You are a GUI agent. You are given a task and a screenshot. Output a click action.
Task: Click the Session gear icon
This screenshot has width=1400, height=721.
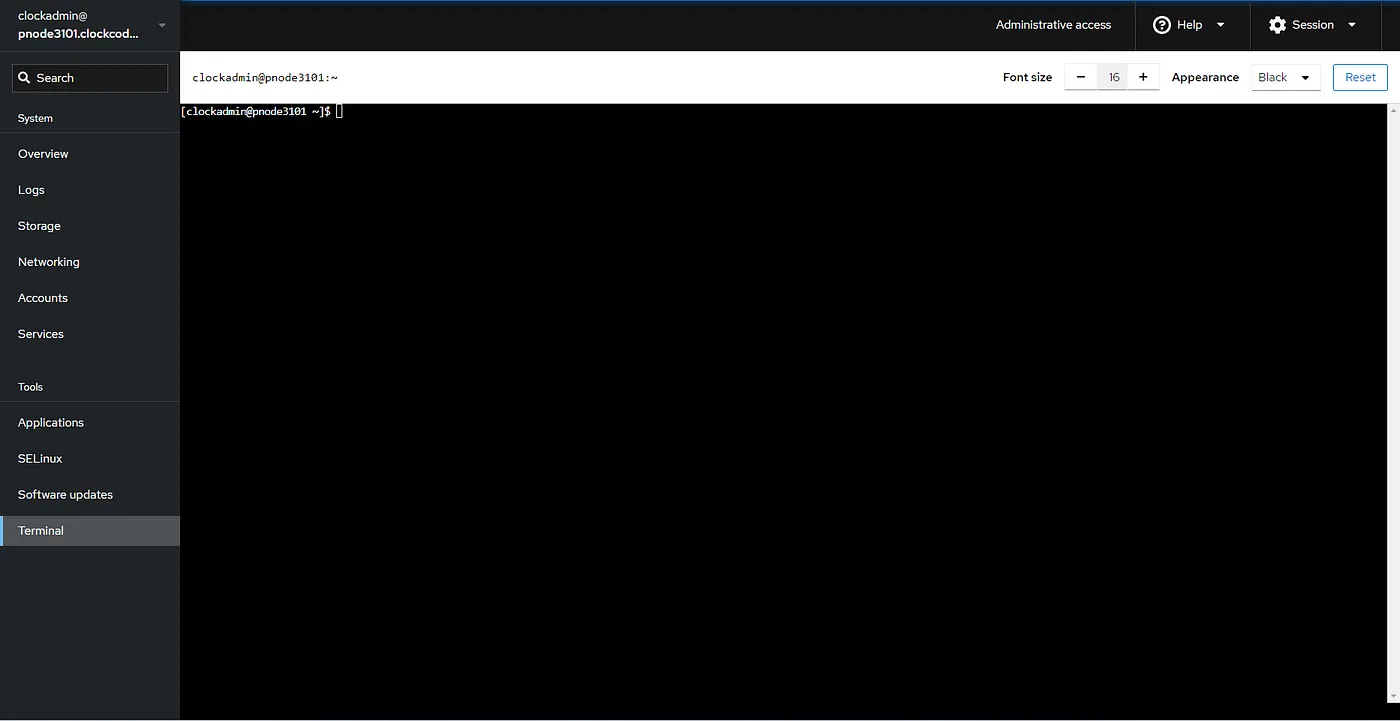click(x=1277, y=25)
